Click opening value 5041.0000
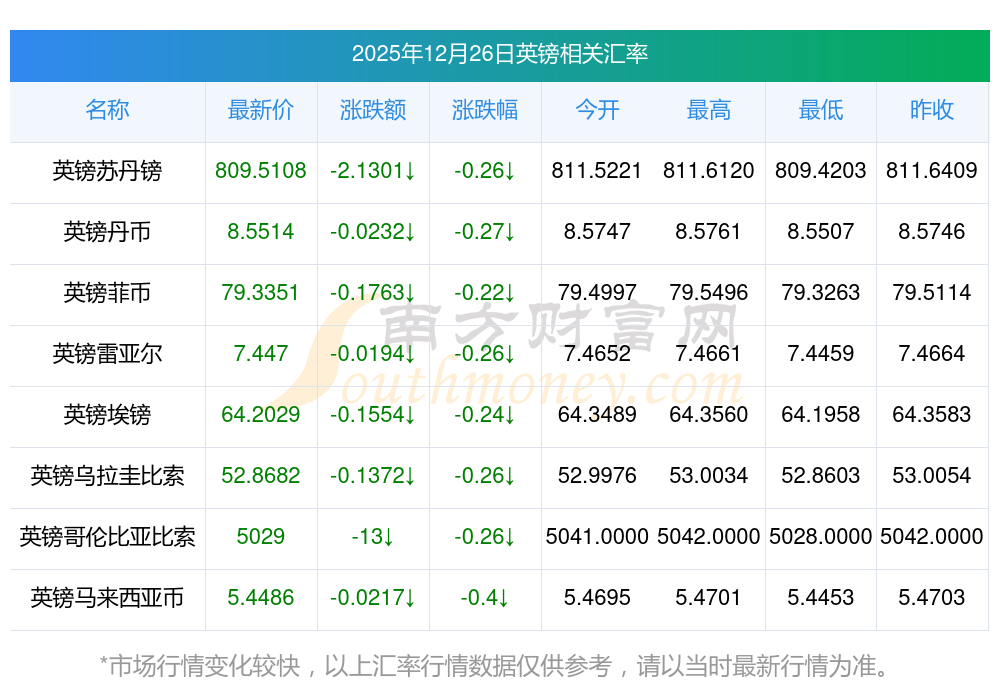 (597, 536)
